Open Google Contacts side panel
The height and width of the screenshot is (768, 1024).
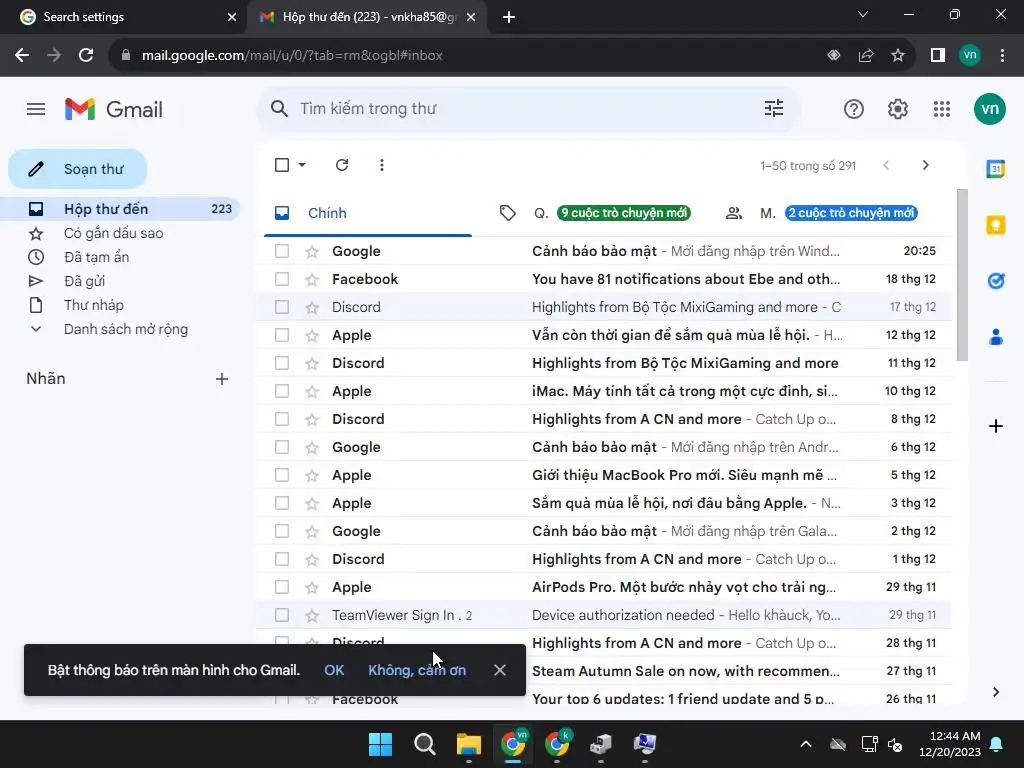click(996, 337)
